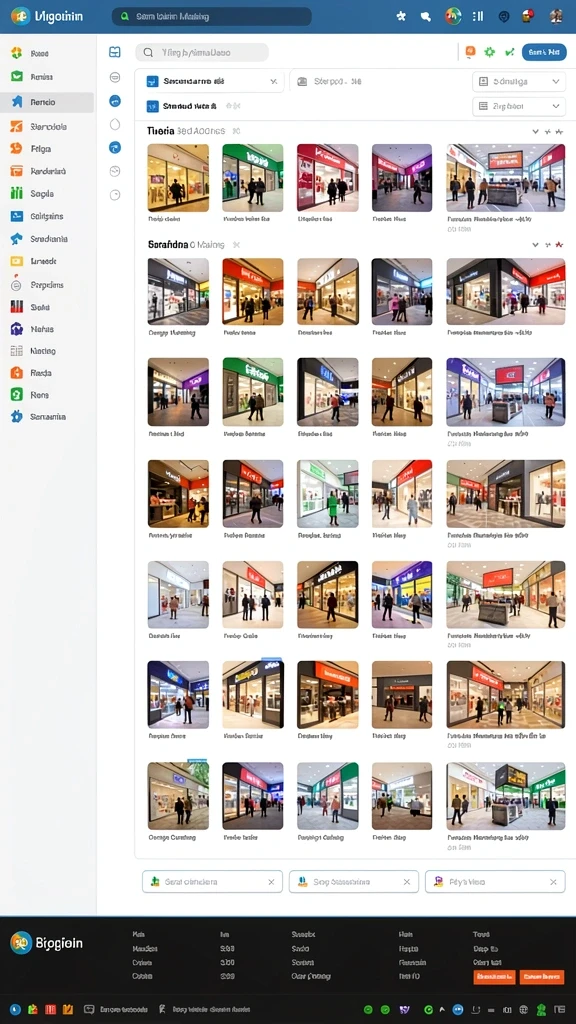Click the green gear icon near the blue button
This screenshot has width=576, height=1024.
point(489,52)
